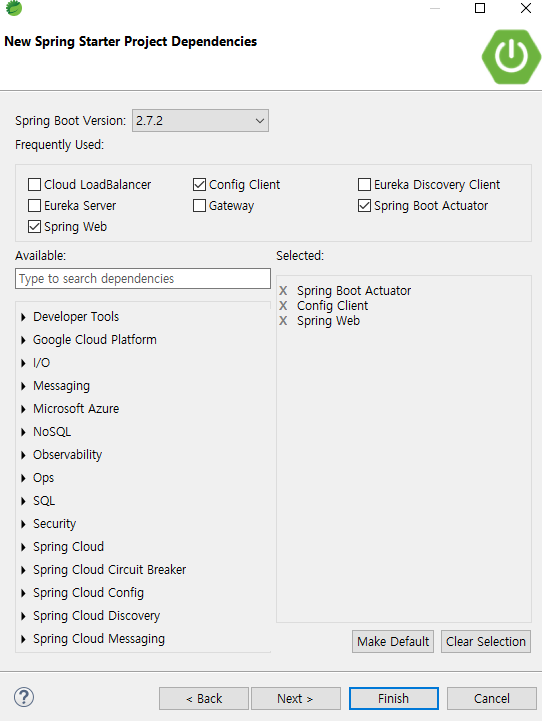Expand Spring Cloud Circuit Breaker category
The image size is (542, 721).
(x=23, y=570)
